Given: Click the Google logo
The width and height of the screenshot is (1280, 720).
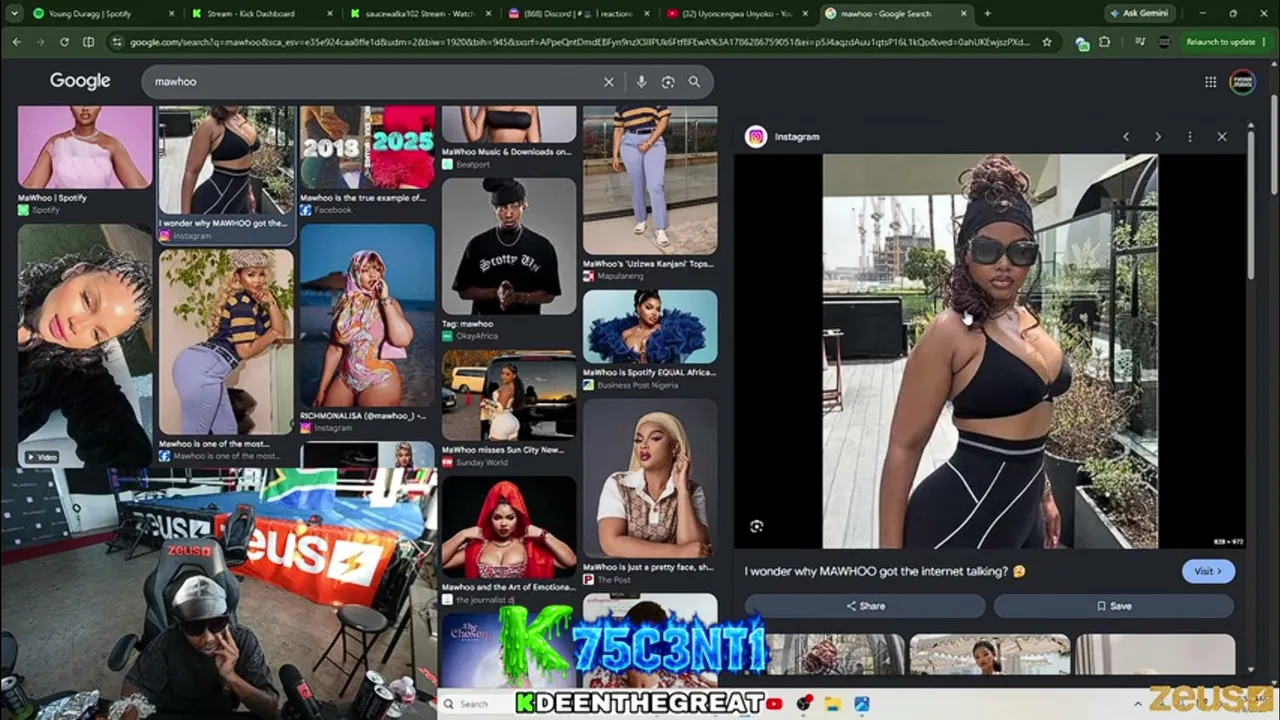Looking at the screenshot, I should pos(80,82).
